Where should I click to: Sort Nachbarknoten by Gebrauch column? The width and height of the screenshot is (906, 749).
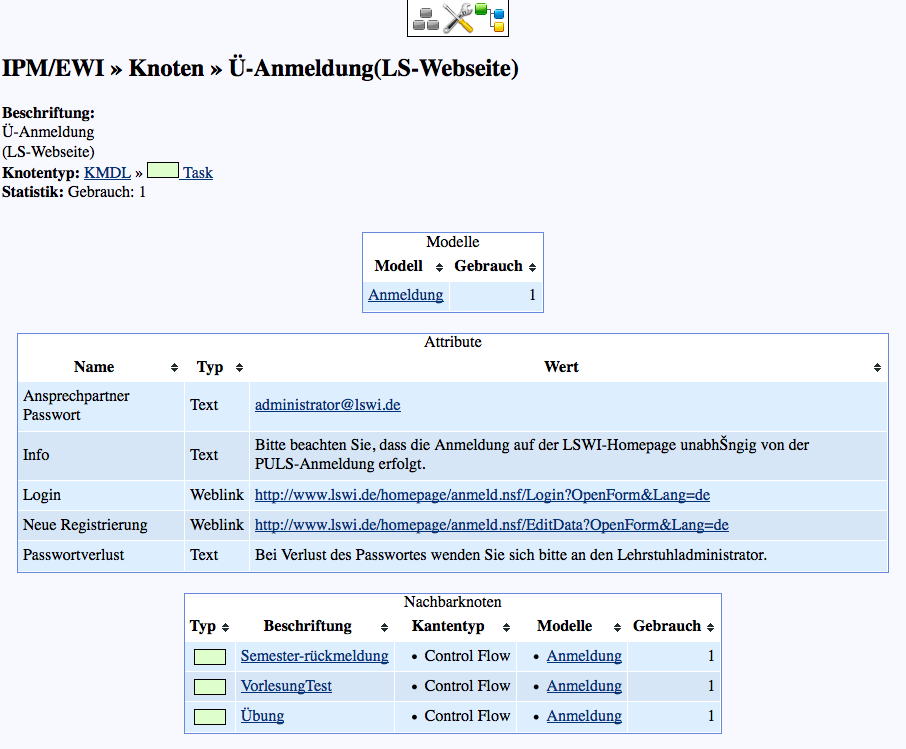(710, 627)
